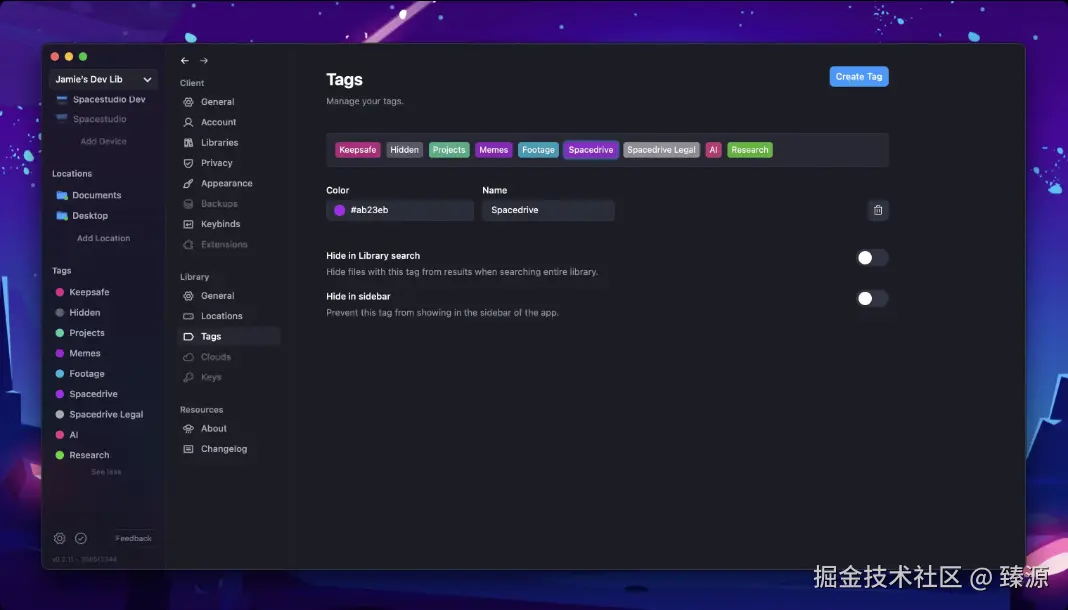This screenshot has width=1068, height=610.
Task: Open Library General gear icon
Action: (189, 296)
